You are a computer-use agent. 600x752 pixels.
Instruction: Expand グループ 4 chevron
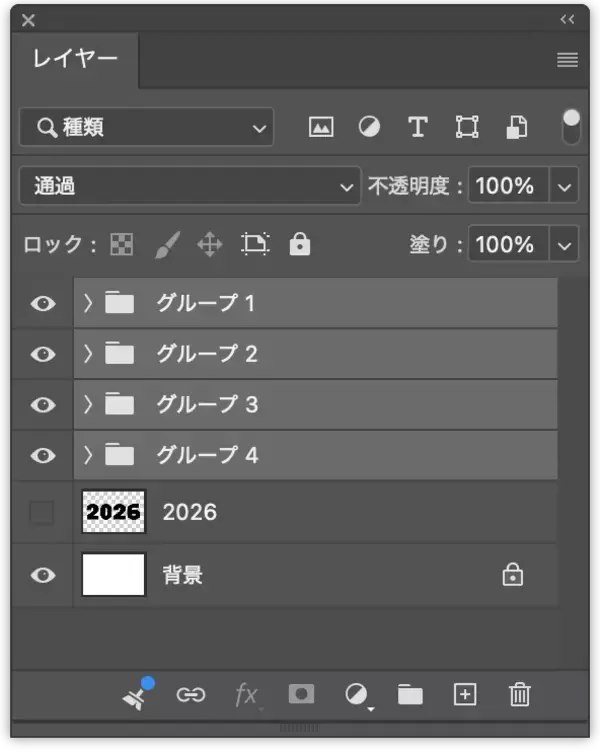coord(88,455)
